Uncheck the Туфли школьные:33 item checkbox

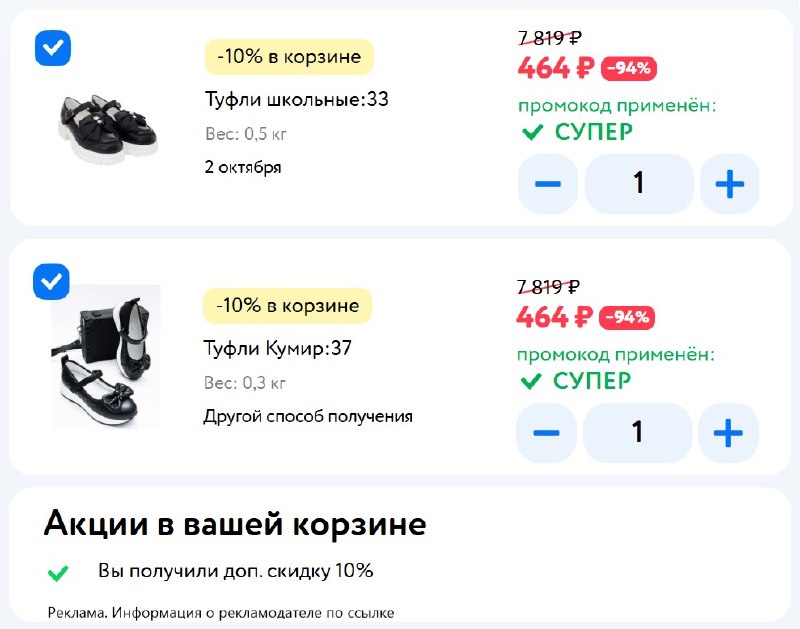[53, 48]
